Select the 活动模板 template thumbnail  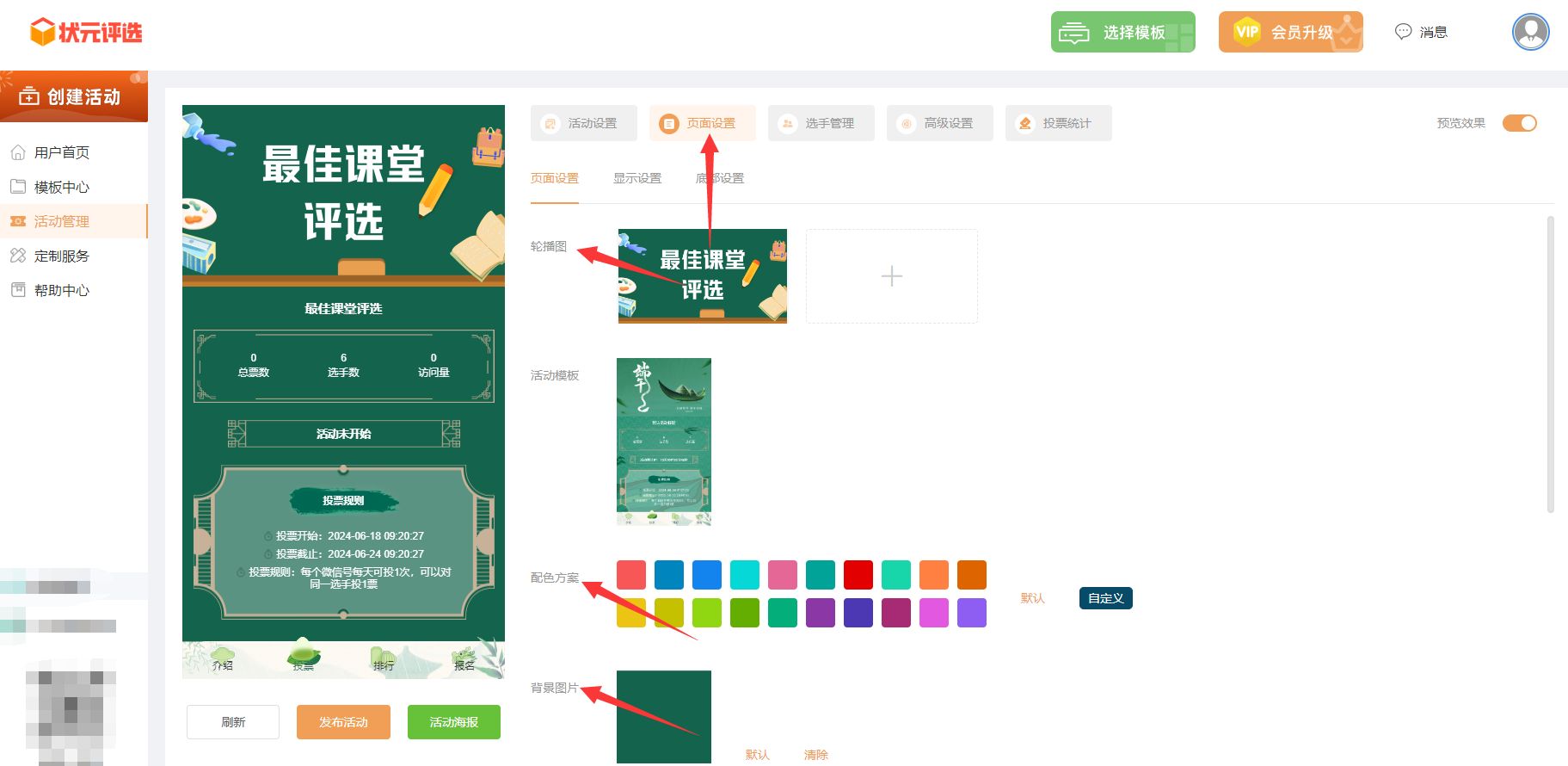pyautogui.click(x=664, y=442)
